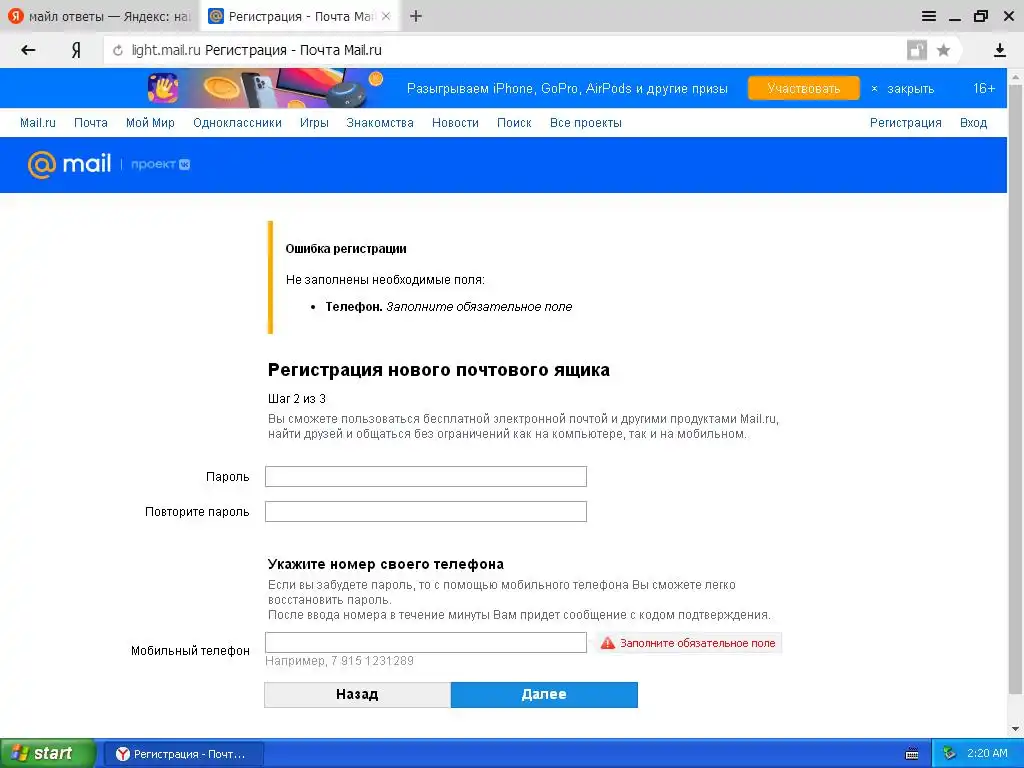Select the Регистрация - Почт... taskbar button
This screenshot has width=1024, height=768.
184,754
